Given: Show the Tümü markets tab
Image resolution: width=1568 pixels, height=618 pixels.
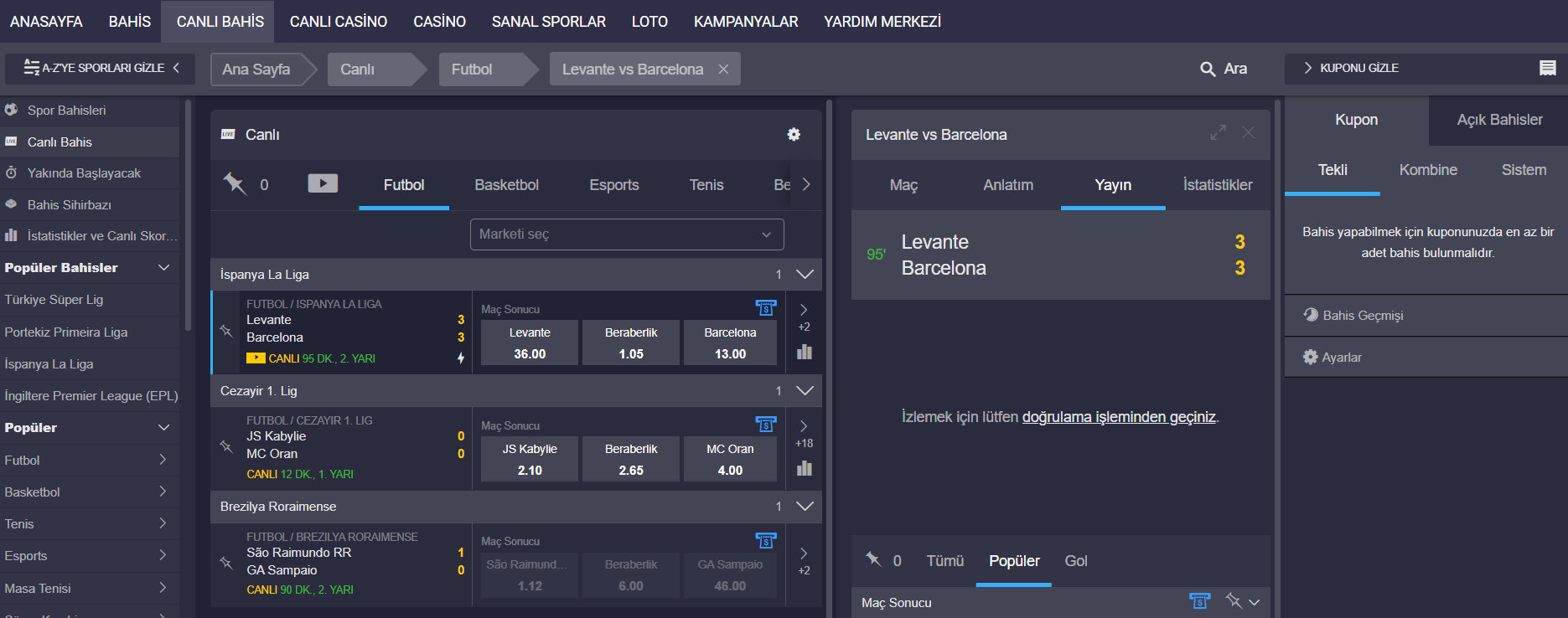Looking at the screenshot, I should click(x=944, y=561).
